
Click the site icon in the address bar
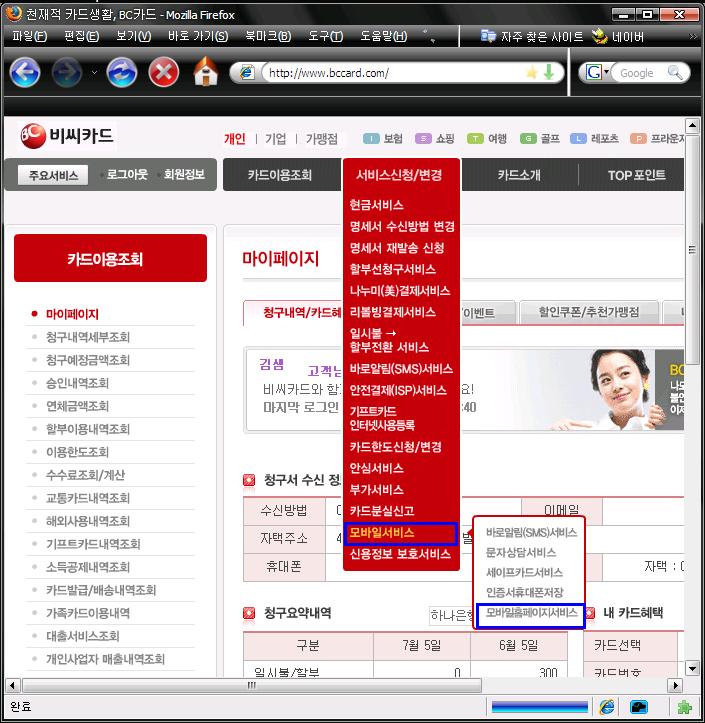coord(247,72)
